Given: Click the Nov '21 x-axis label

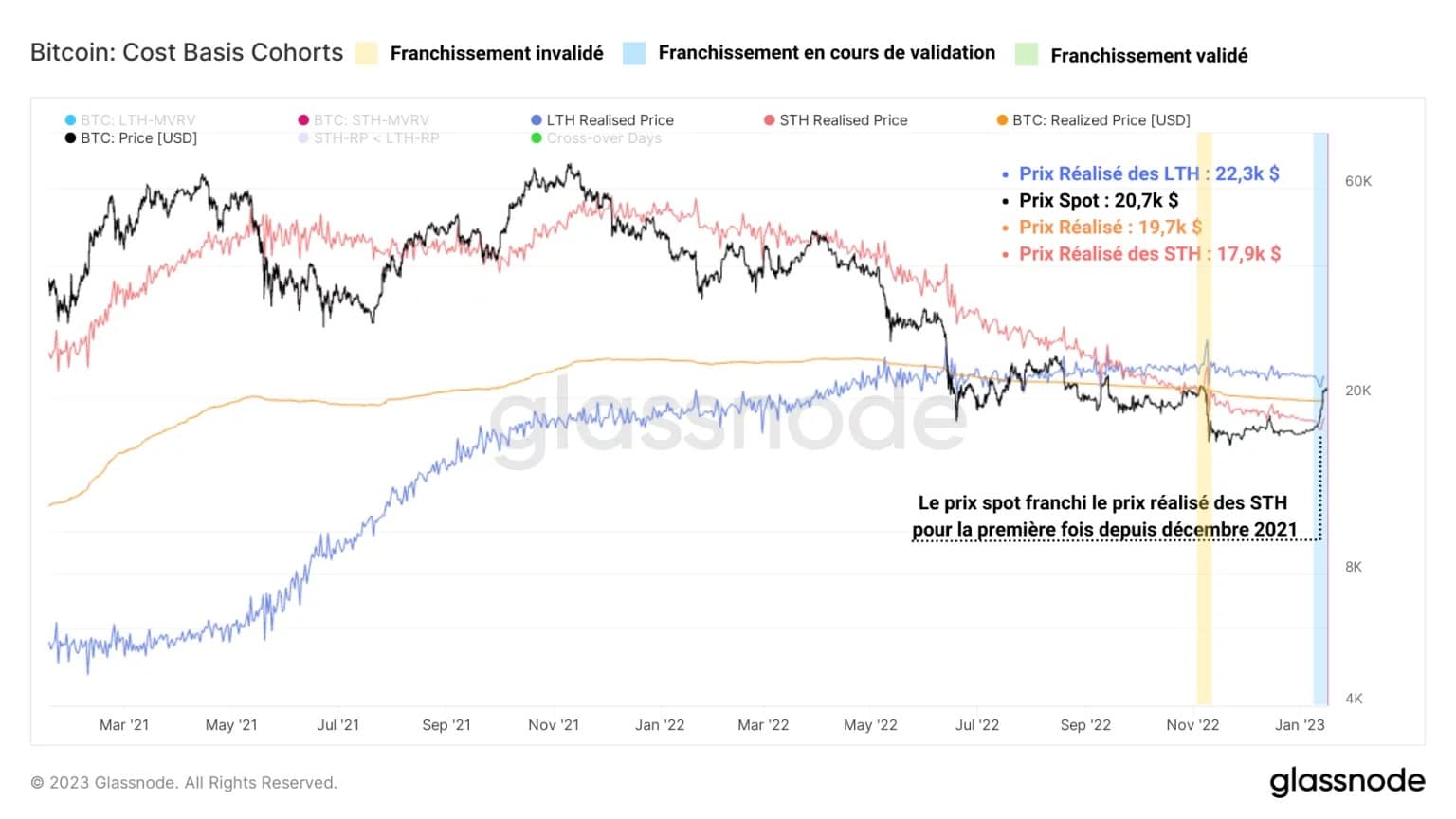Looking at the screenshot, I should 554,725.
